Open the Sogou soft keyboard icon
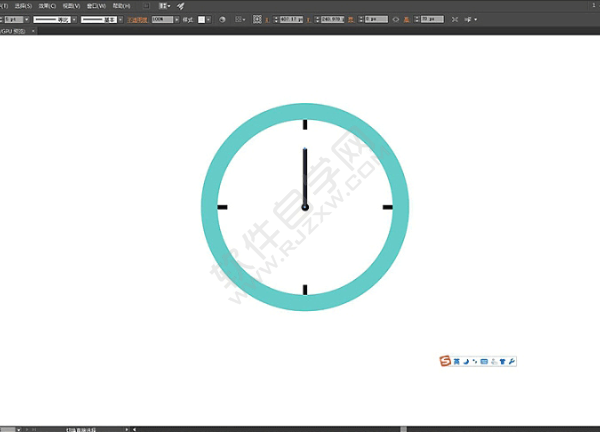This screenshot has width=600, height=432. [484, 361]
